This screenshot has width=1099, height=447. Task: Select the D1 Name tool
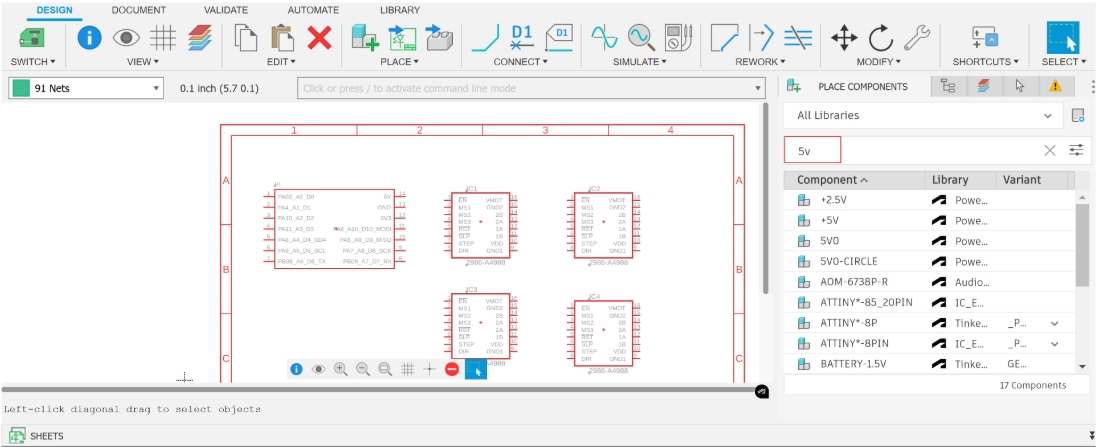coord(521,37)
